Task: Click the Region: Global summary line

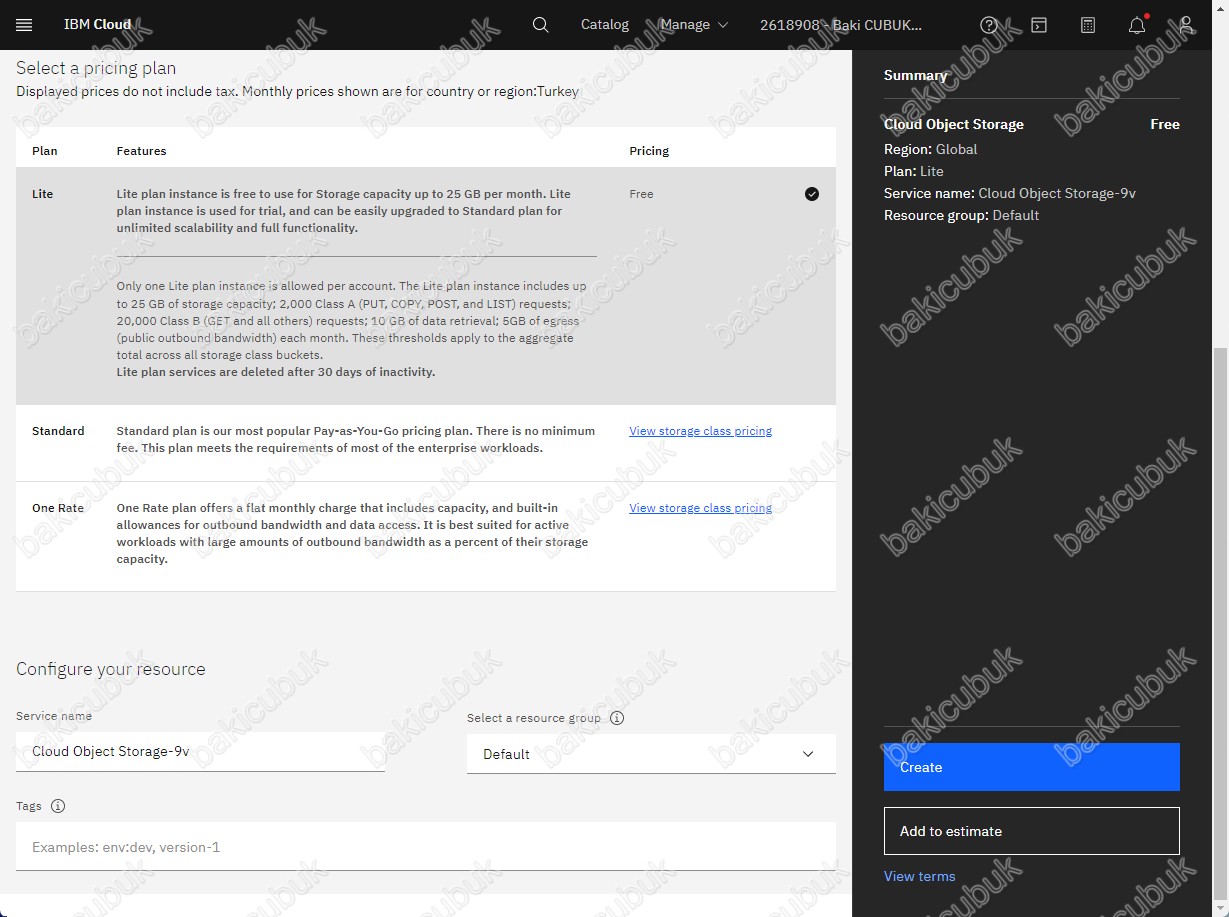Action: [931, 149]
